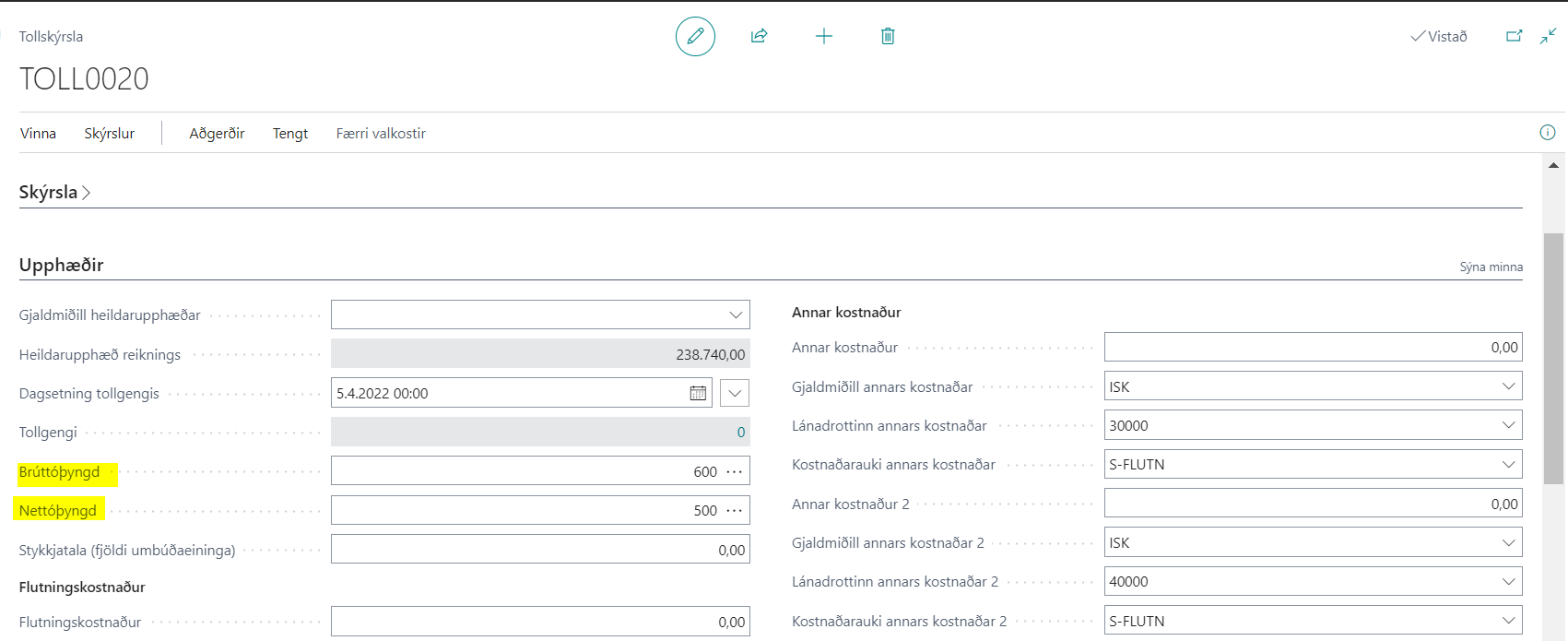Click the trash delete icon
This screenshot has width=1568, height=641.
point(888,37)
